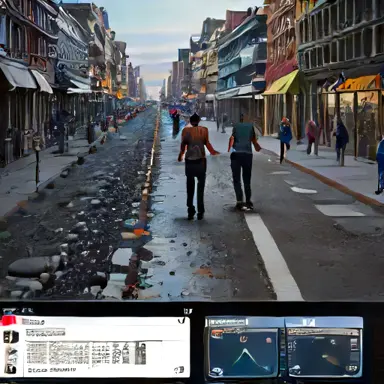
Task: Click the vehicle icon at the left map's bottom-left
Action: pyautogui.click(x=217, y=371)
